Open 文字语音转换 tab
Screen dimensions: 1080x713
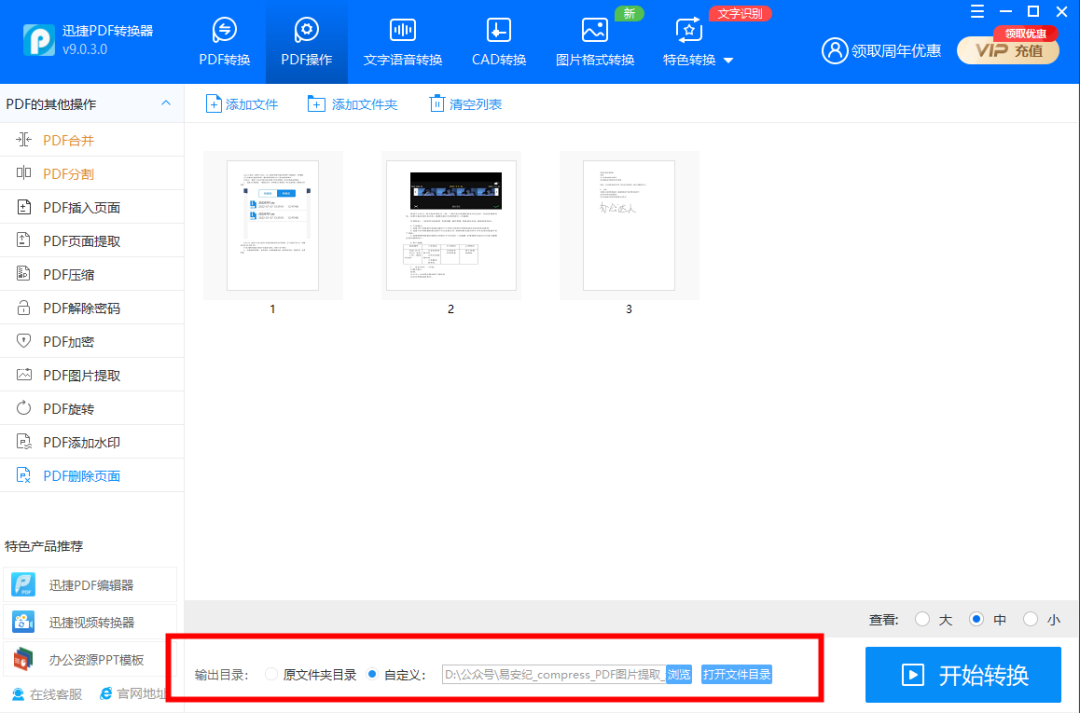(403, 43)
